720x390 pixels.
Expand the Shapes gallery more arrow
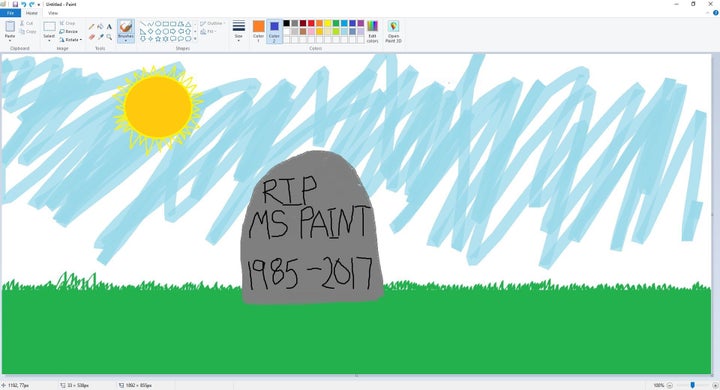(195, 39)
